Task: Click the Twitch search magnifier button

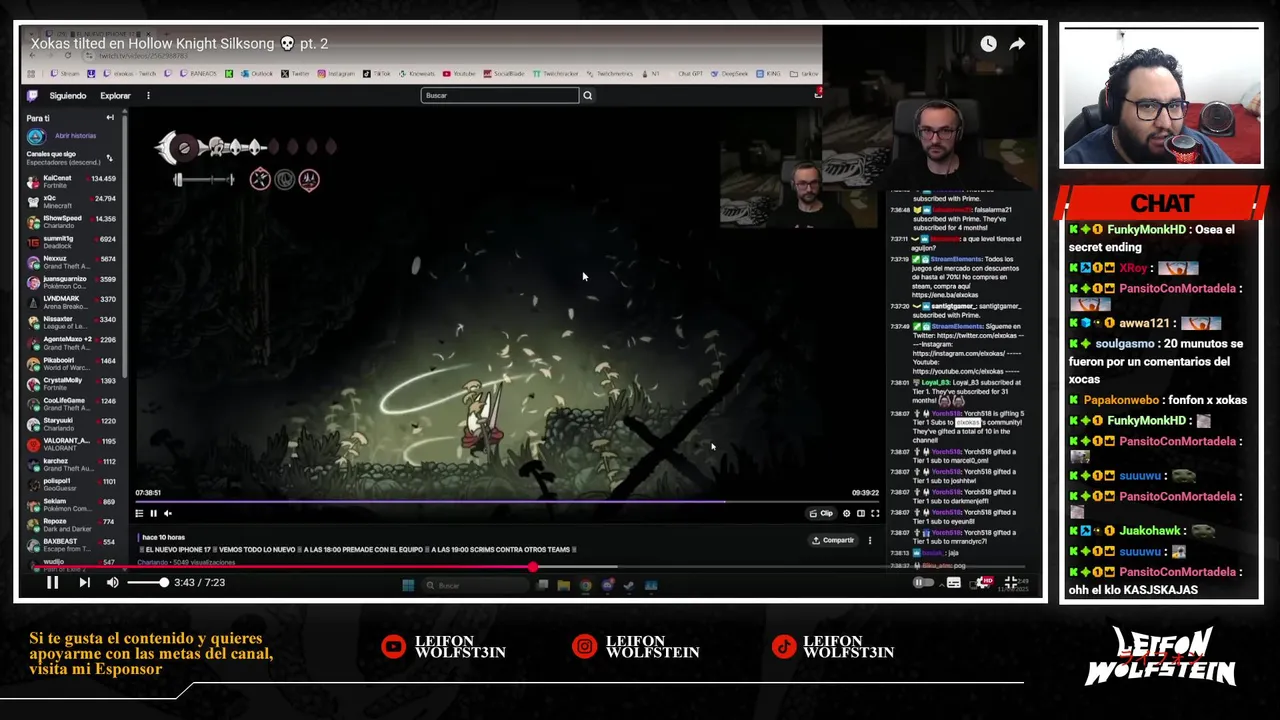Action: coord(587,95)
